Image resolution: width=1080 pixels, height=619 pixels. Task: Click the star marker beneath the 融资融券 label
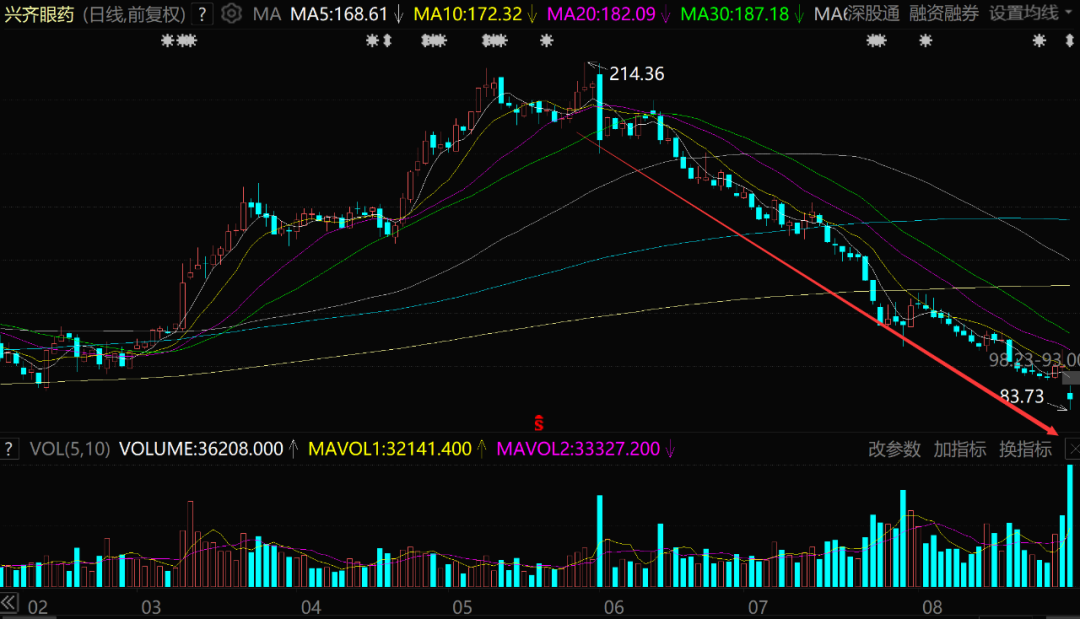coord(926,41)
